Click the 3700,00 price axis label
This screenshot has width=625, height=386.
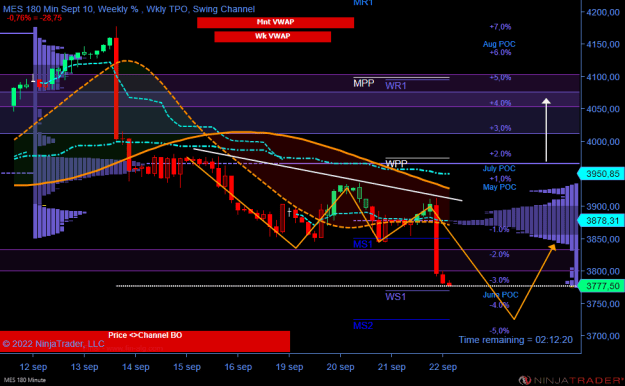603,336
